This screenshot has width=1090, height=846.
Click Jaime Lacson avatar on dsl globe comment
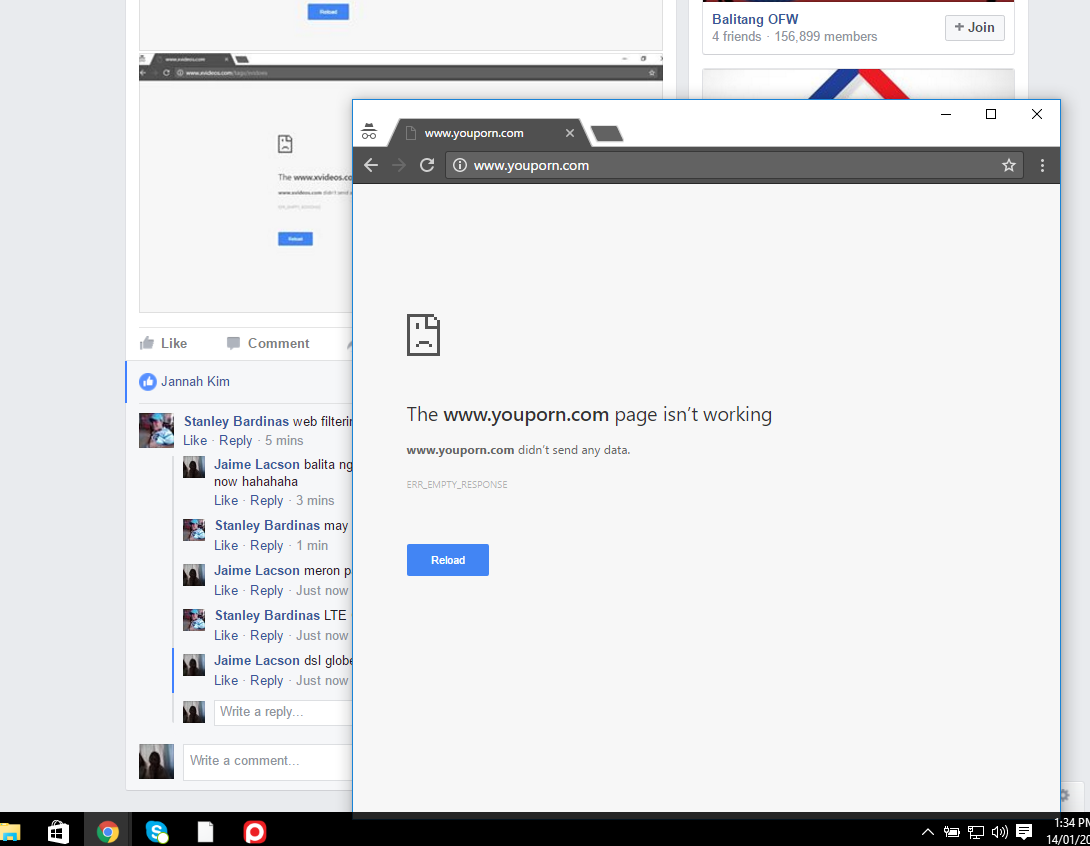[x=194, y=665]
